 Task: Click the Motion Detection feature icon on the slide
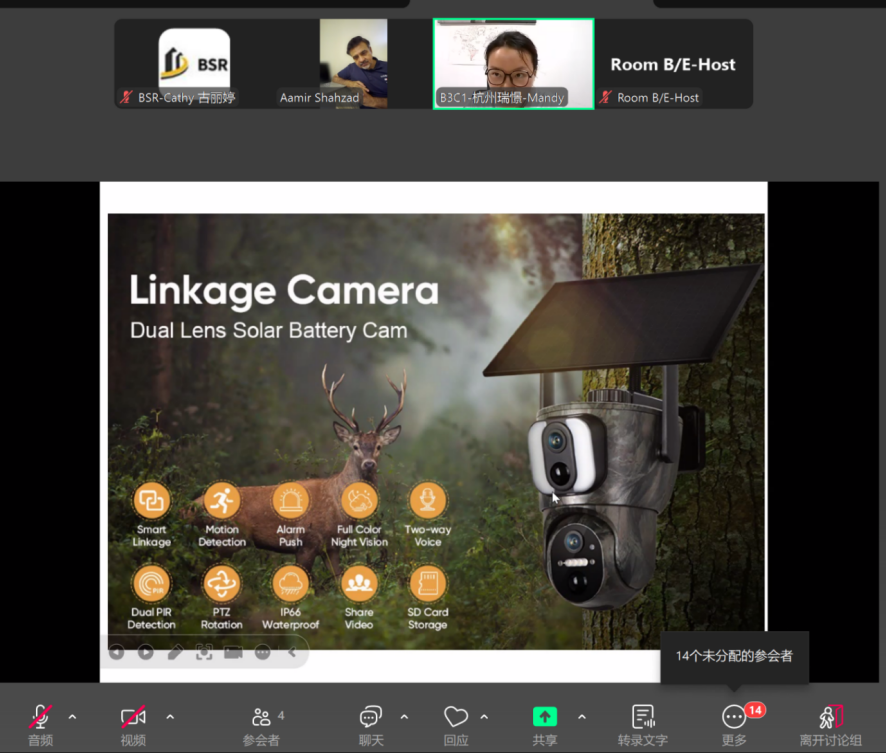click(222, 500)
